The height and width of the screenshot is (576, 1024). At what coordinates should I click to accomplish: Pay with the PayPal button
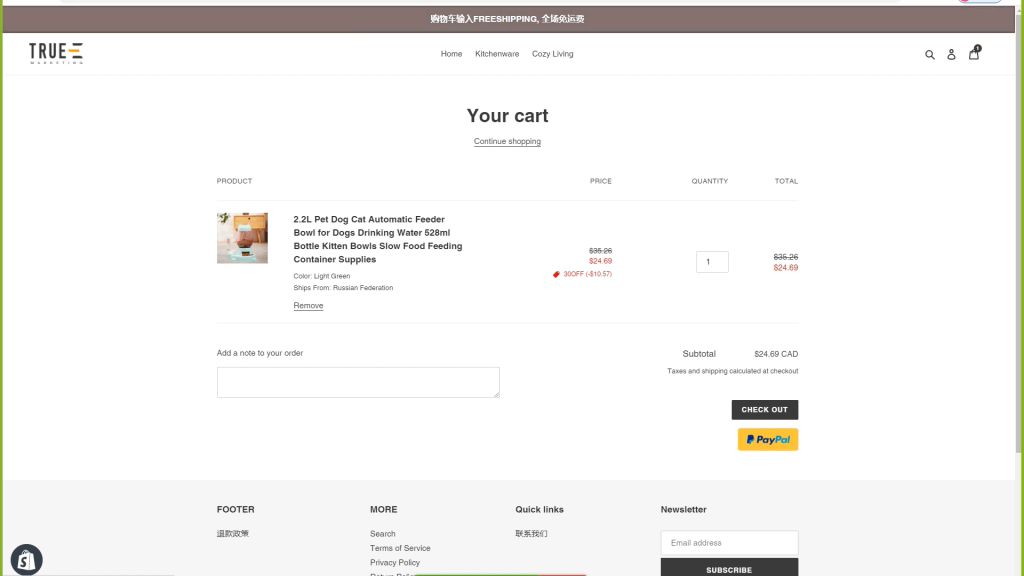click(x=767, y=439)
